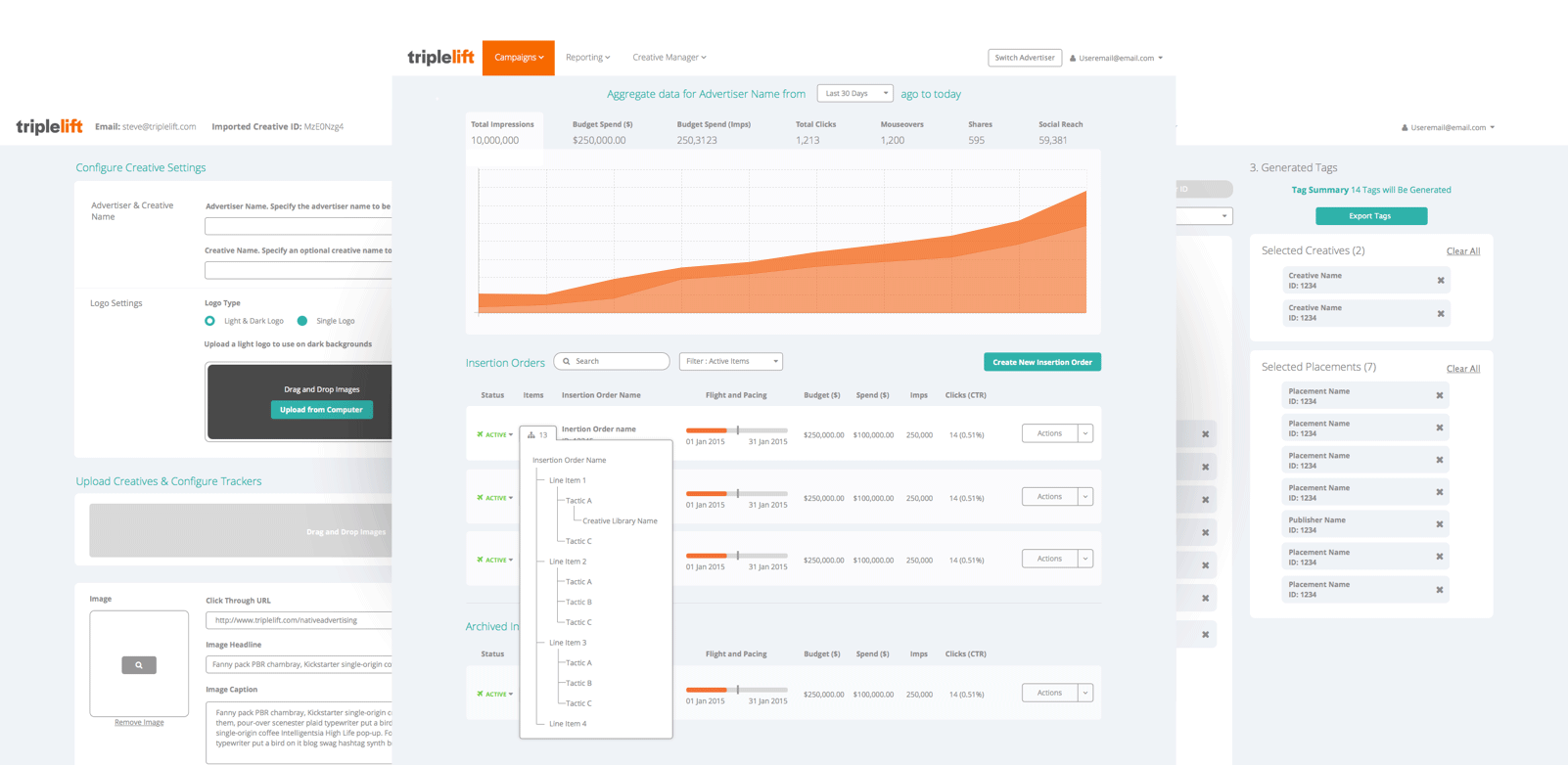Click the Items column header
This screenshot has width=1568, height=765.
tap(533, 395)
